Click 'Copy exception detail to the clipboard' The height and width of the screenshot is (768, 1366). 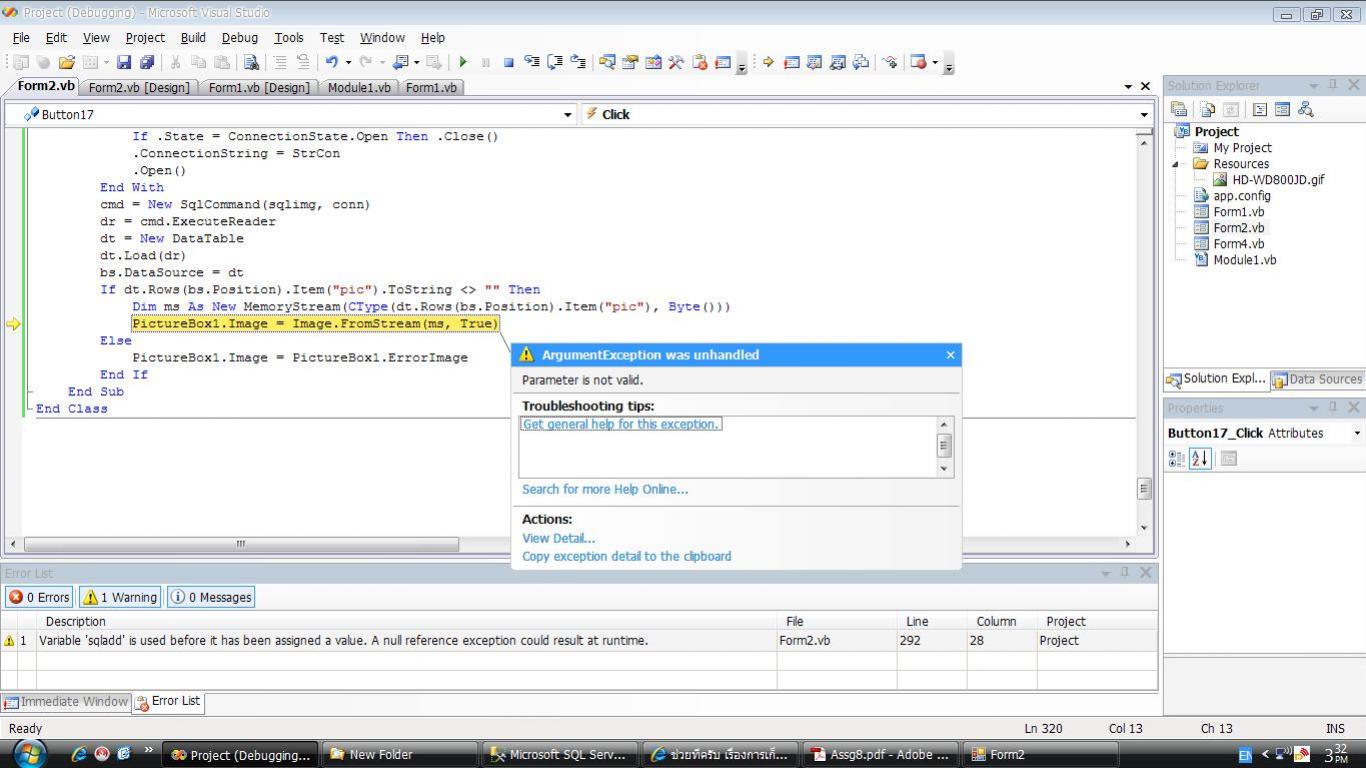pos(626,556)
